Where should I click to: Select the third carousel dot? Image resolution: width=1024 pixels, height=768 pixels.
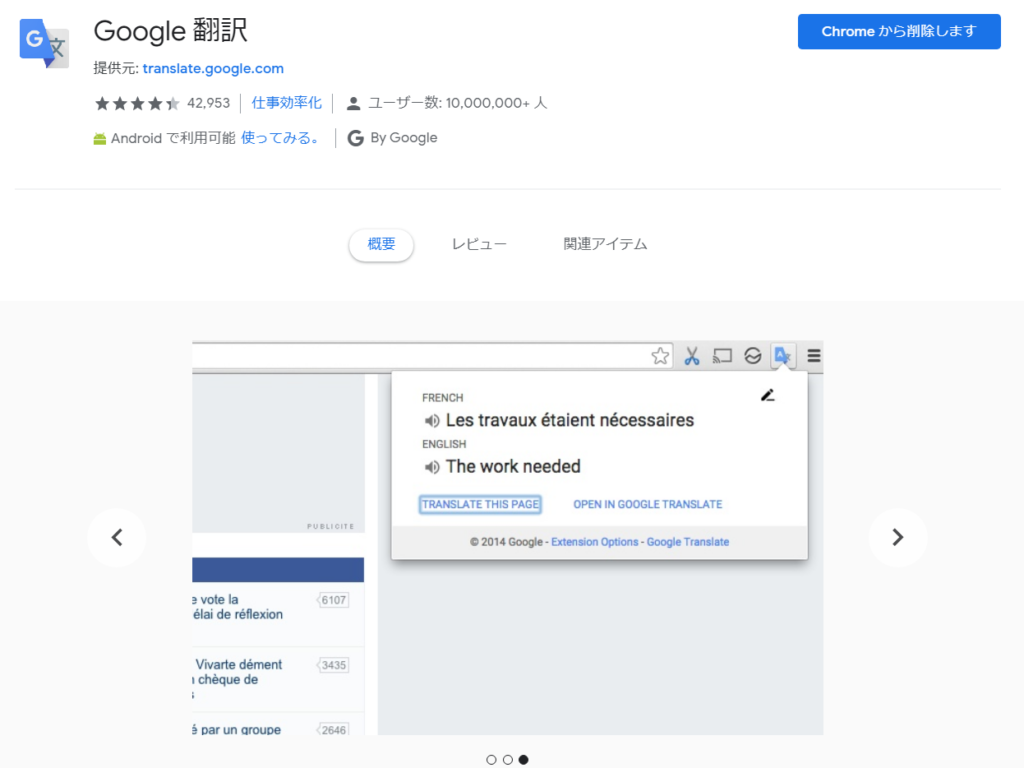point(523,760)
